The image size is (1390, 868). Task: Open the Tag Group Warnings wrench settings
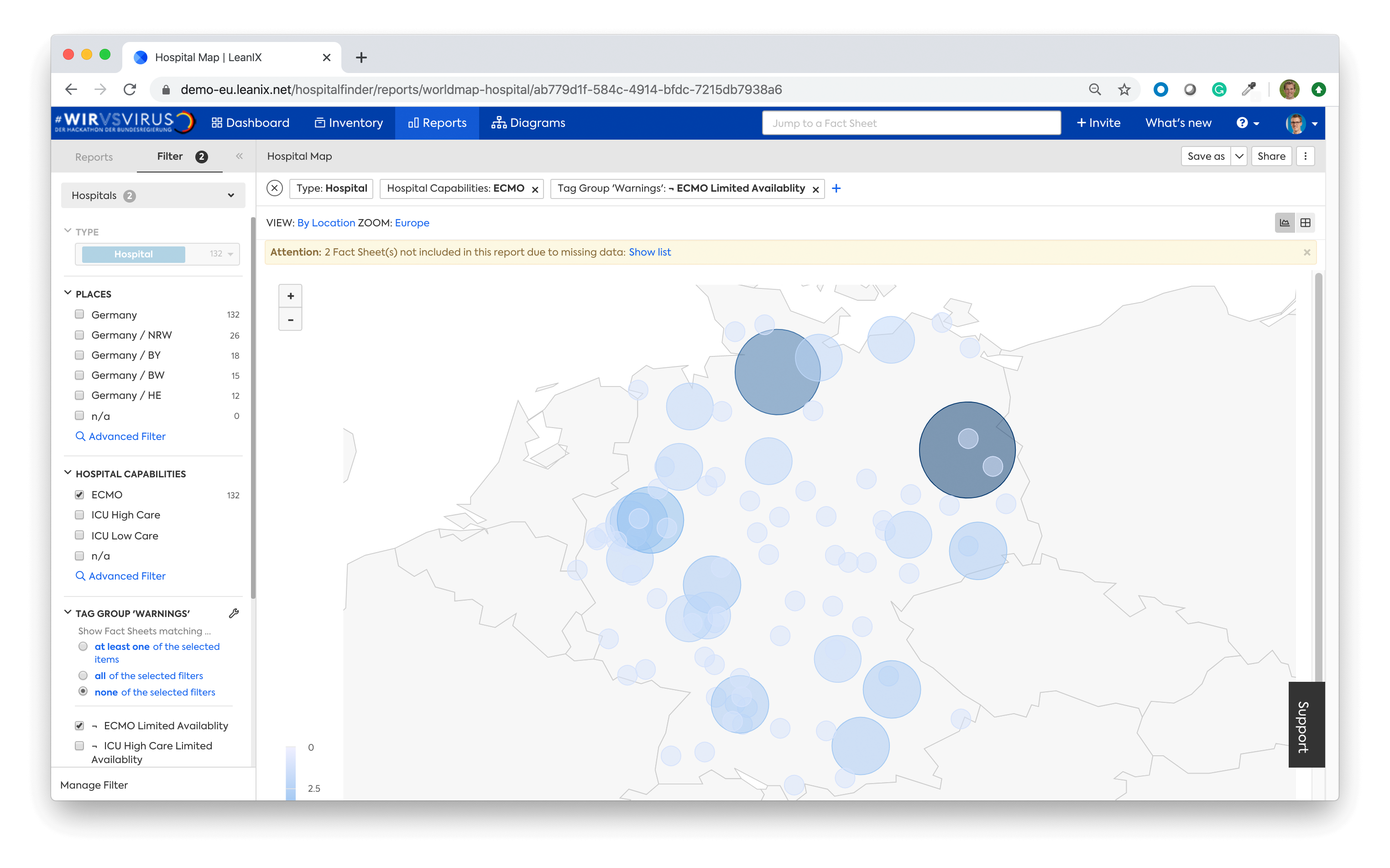[x=234, y=613]
